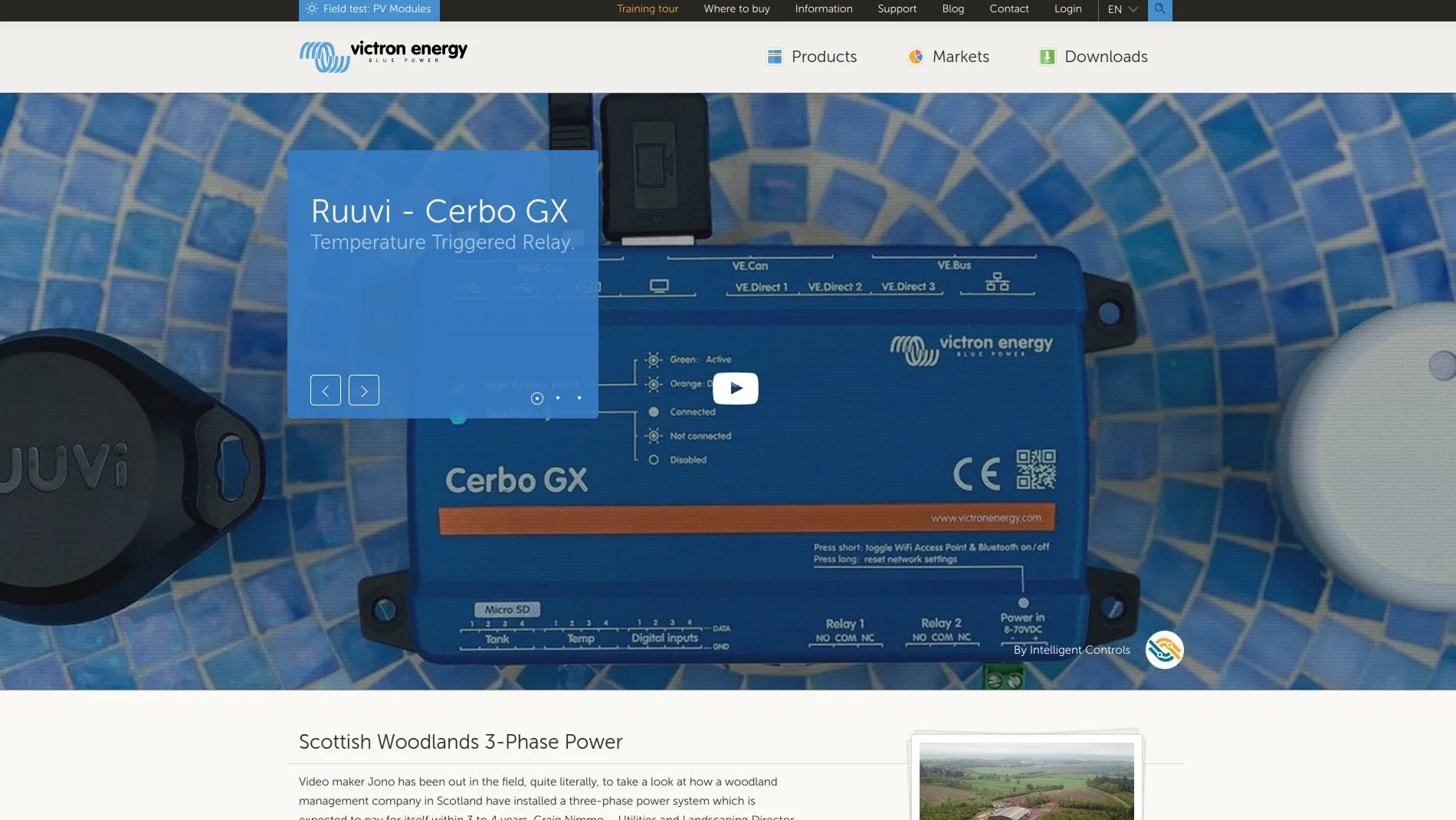Select the third carousel dot
The image size is (1456, 820).
[579, 398]
